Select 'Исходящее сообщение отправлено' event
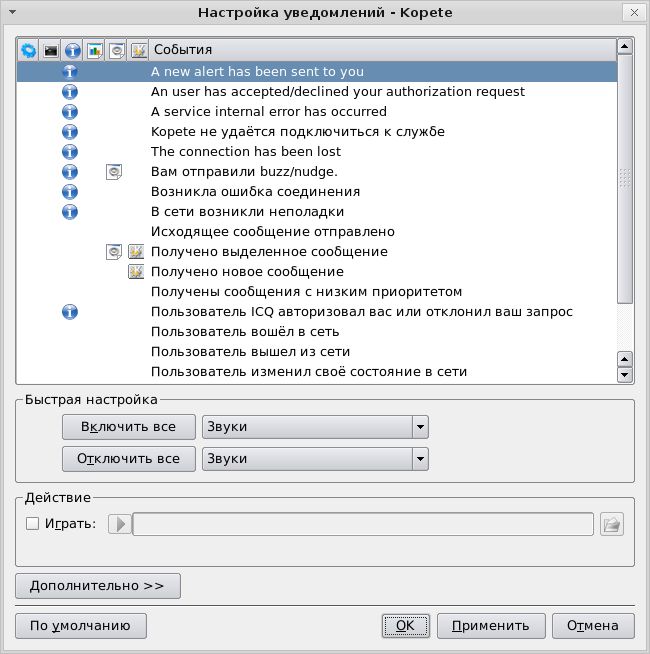Viewport: 650px width, 654px height. pos(272,232)
